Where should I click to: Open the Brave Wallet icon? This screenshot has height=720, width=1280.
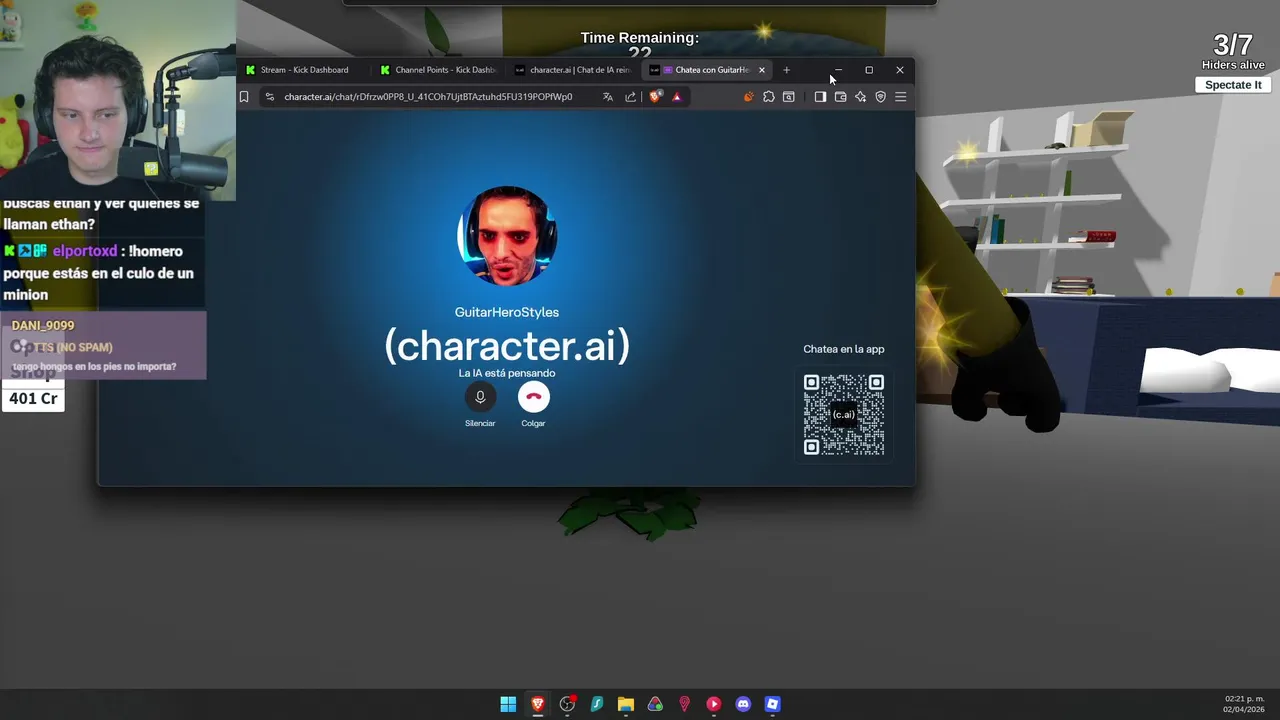pos(840,97)
